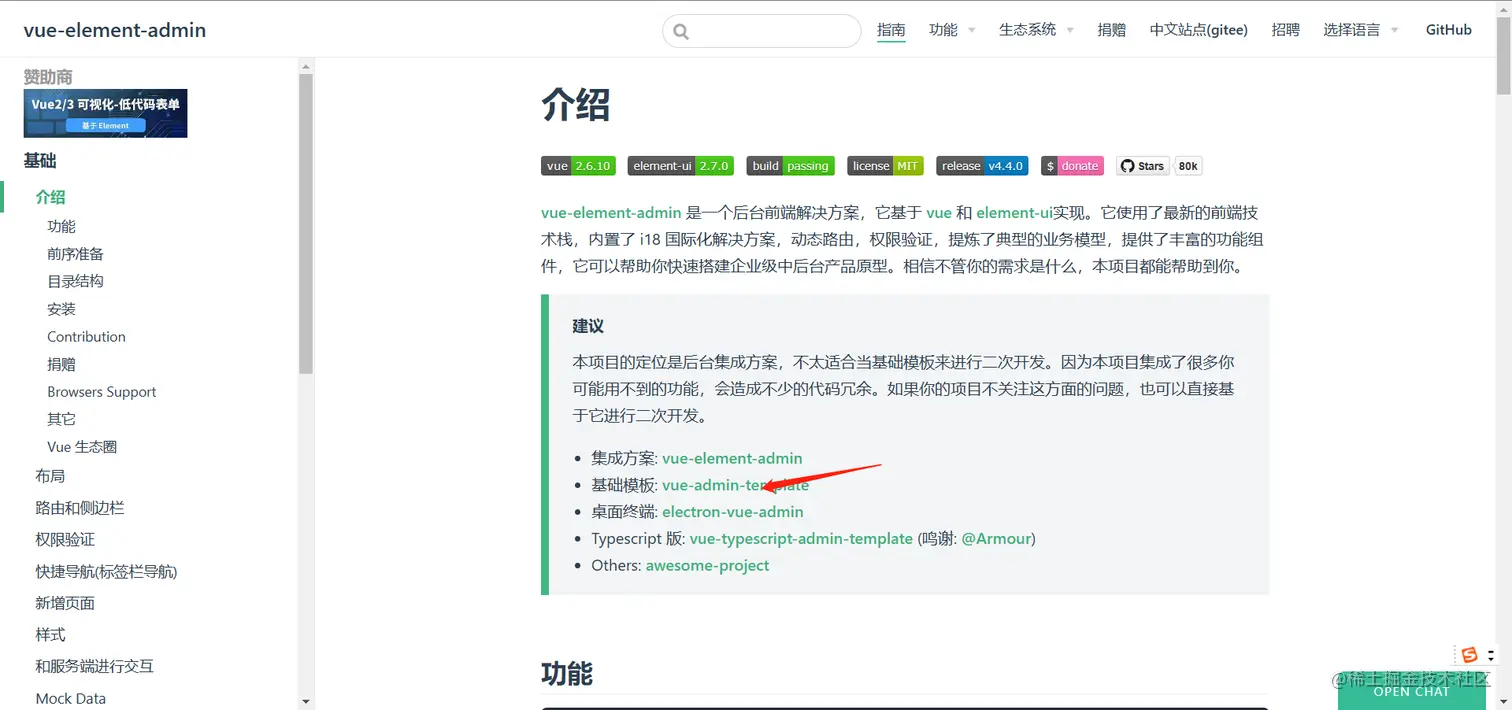Click the sidebar scrollbar thumb

306,223
